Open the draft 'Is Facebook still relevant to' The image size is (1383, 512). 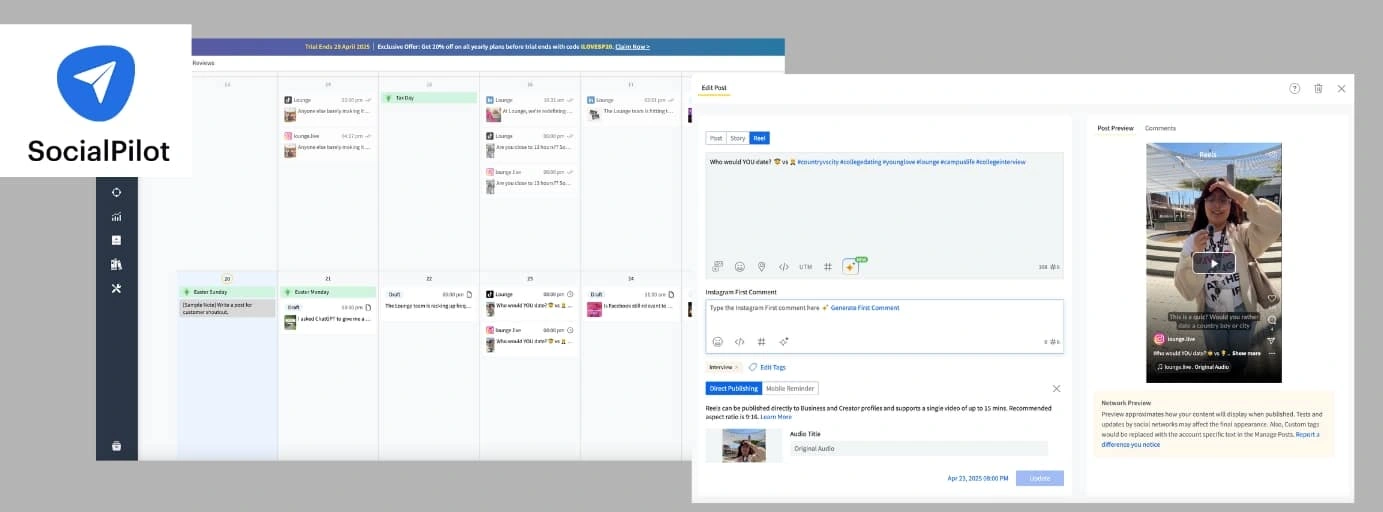tap(632, 303)
